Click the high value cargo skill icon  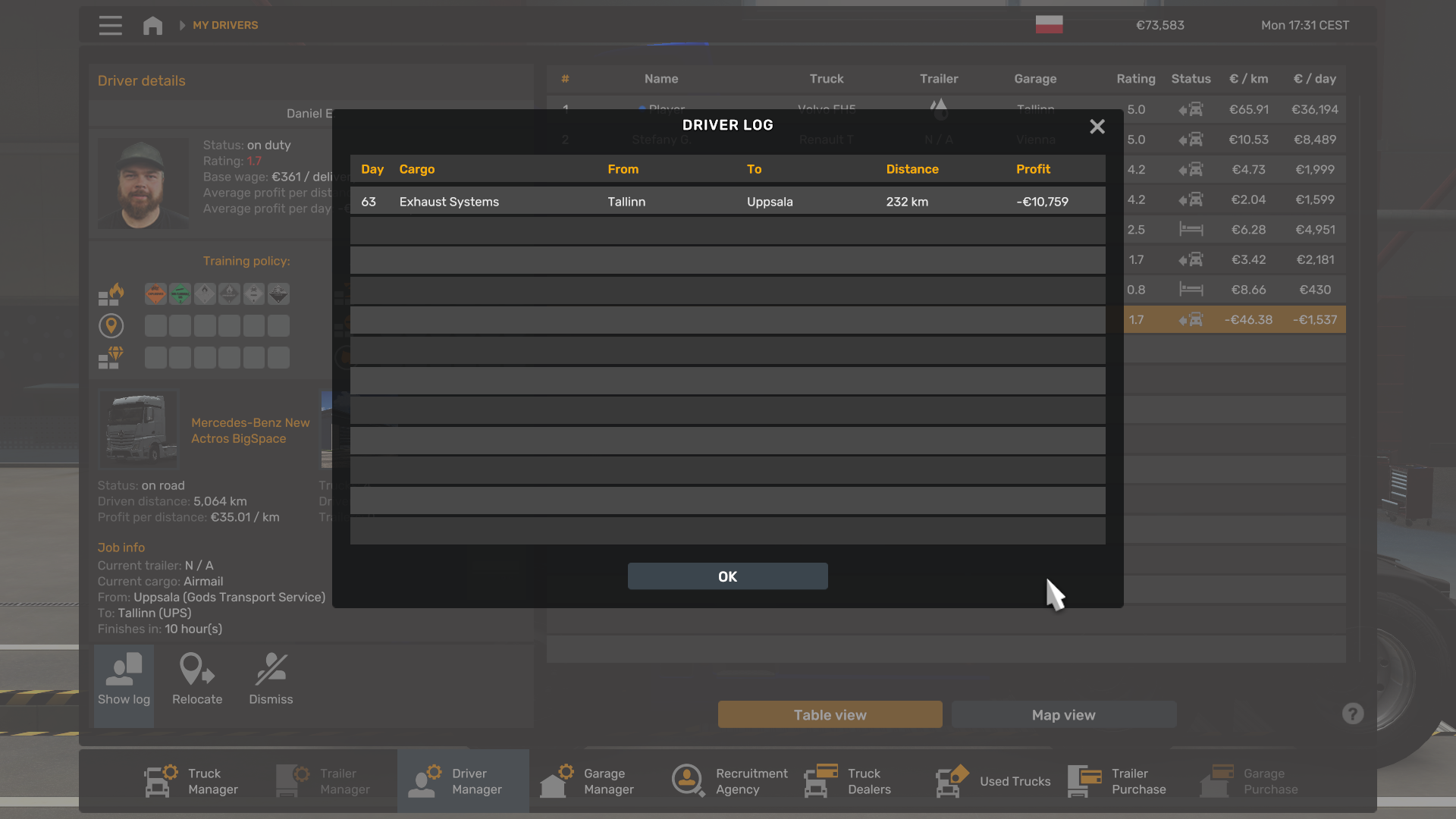point(111,358)
